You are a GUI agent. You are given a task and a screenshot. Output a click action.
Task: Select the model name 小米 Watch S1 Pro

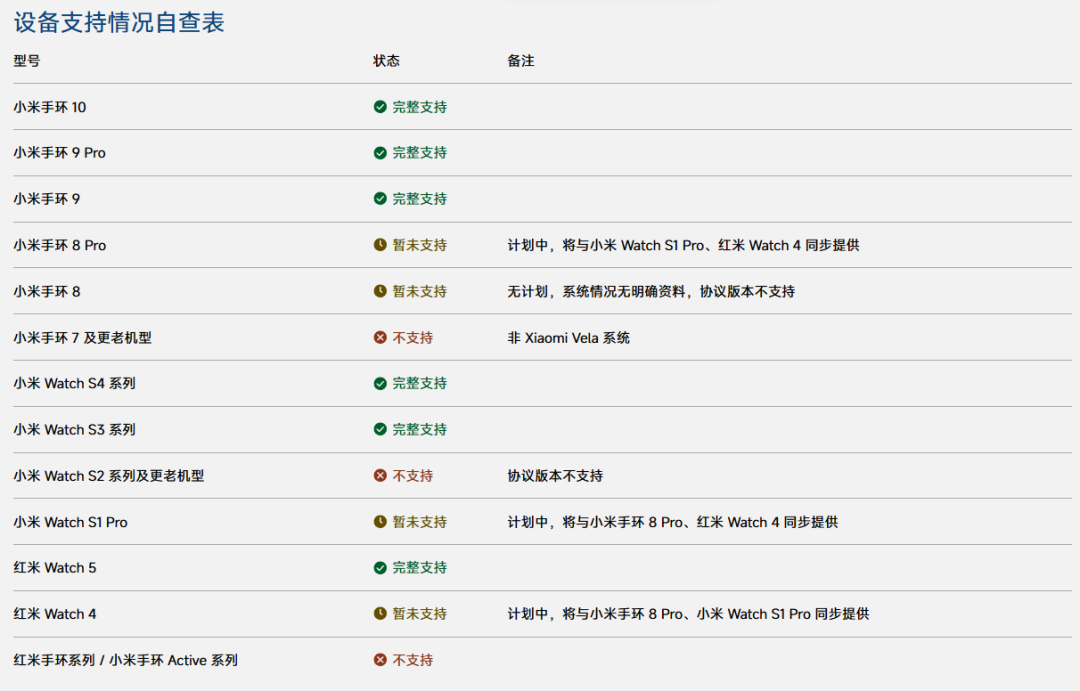[x=70, y=522]
